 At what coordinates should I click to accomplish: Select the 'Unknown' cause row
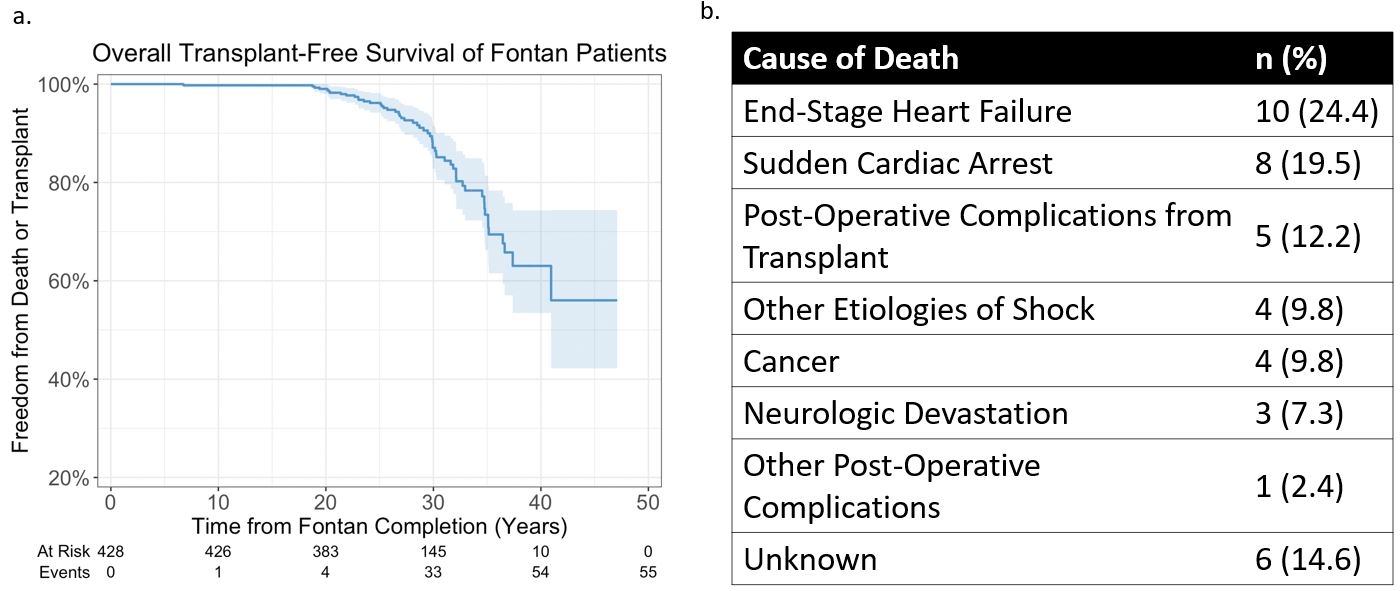[809, 558]
